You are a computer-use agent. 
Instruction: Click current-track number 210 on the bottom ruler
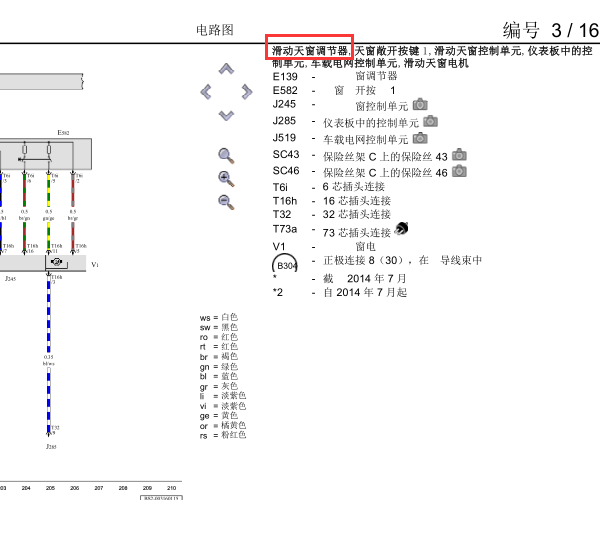172,488
